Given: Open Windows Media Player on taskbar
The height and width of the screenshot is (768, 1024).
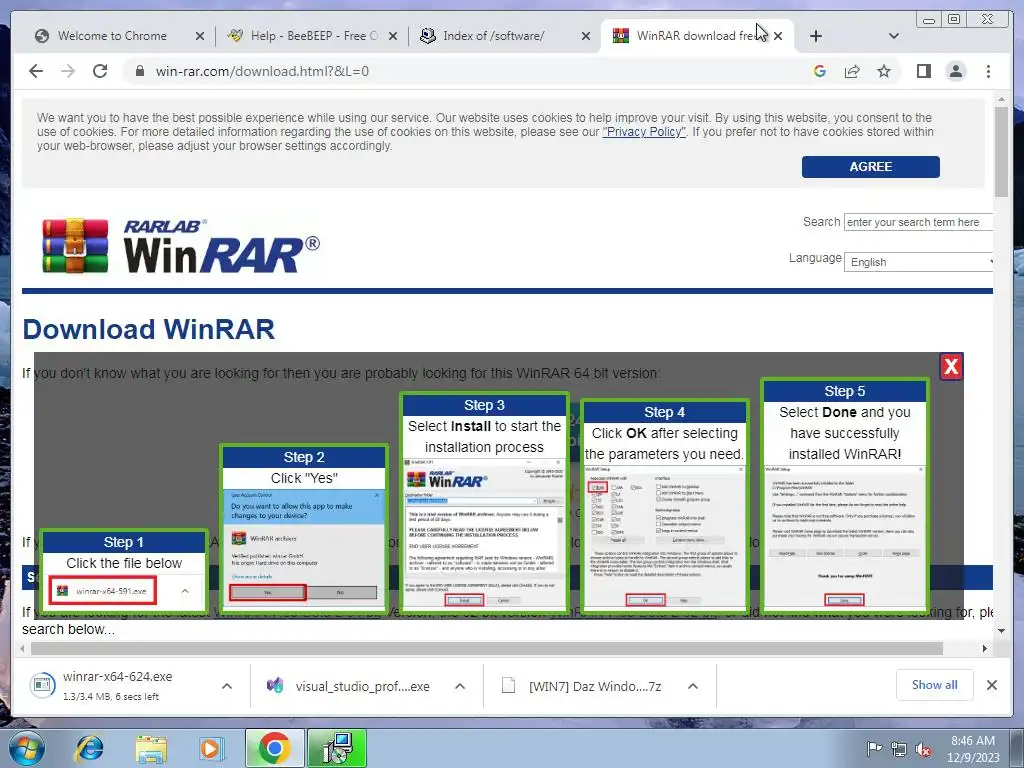Looking at the screenshot, I should click(x=211, y=748).
